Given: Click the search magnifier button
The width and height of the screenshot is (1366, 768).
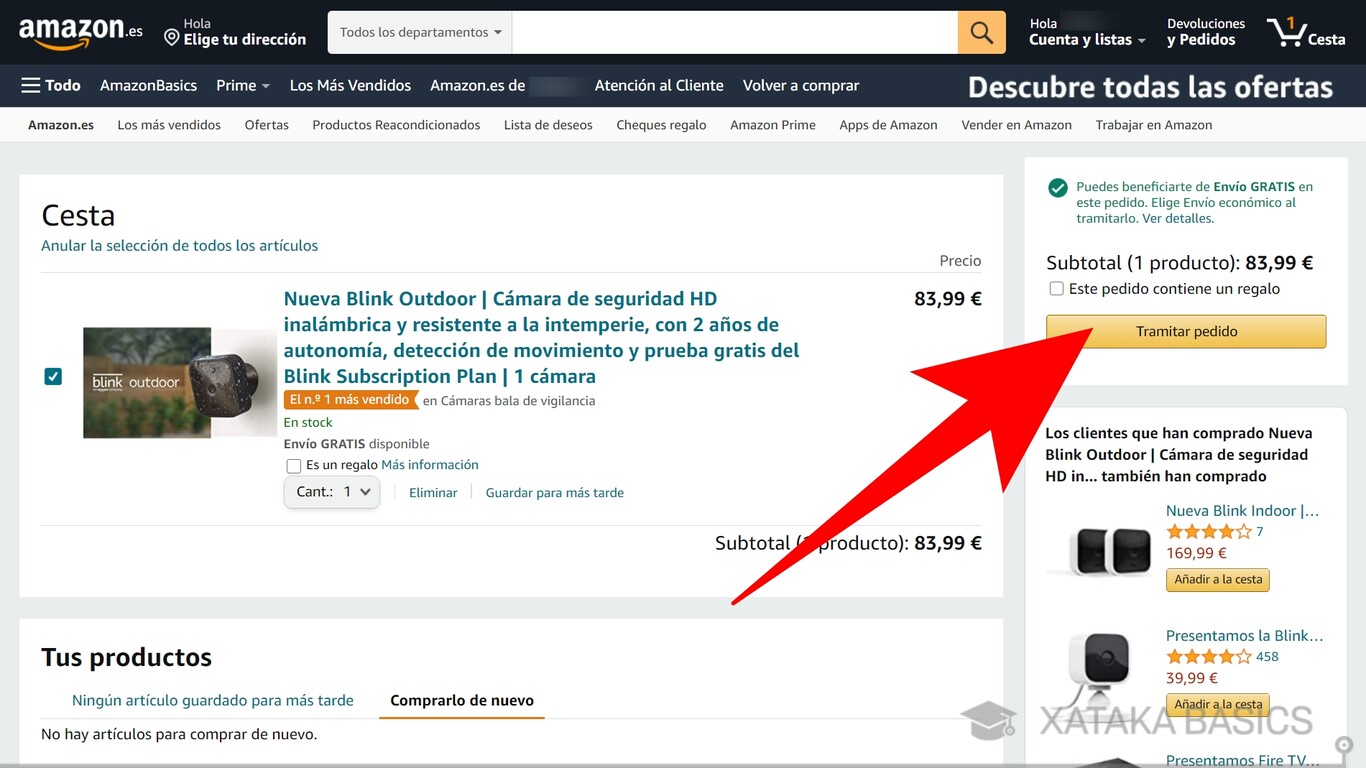Looking at the screenshot, I should click(982, 33).
